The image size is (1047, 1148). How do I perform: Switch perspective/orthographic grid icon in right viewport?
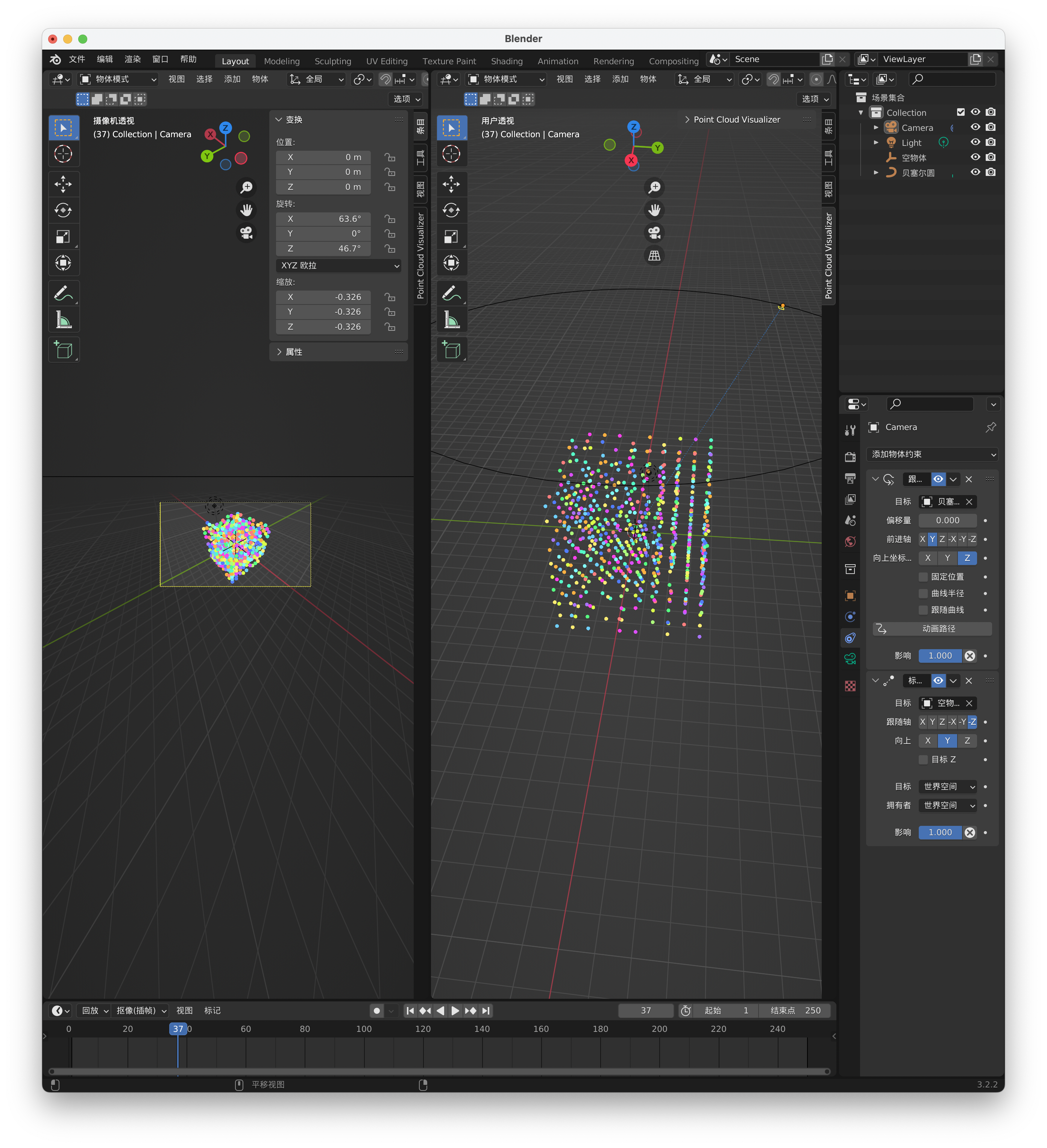654,256
